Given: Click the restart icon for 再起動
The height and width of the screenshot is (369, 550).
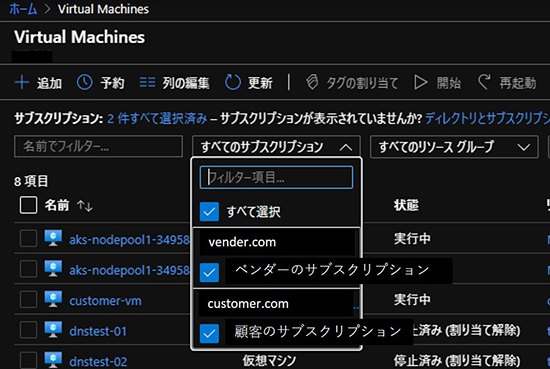Looking at the screenshot, I should point(484,83).
